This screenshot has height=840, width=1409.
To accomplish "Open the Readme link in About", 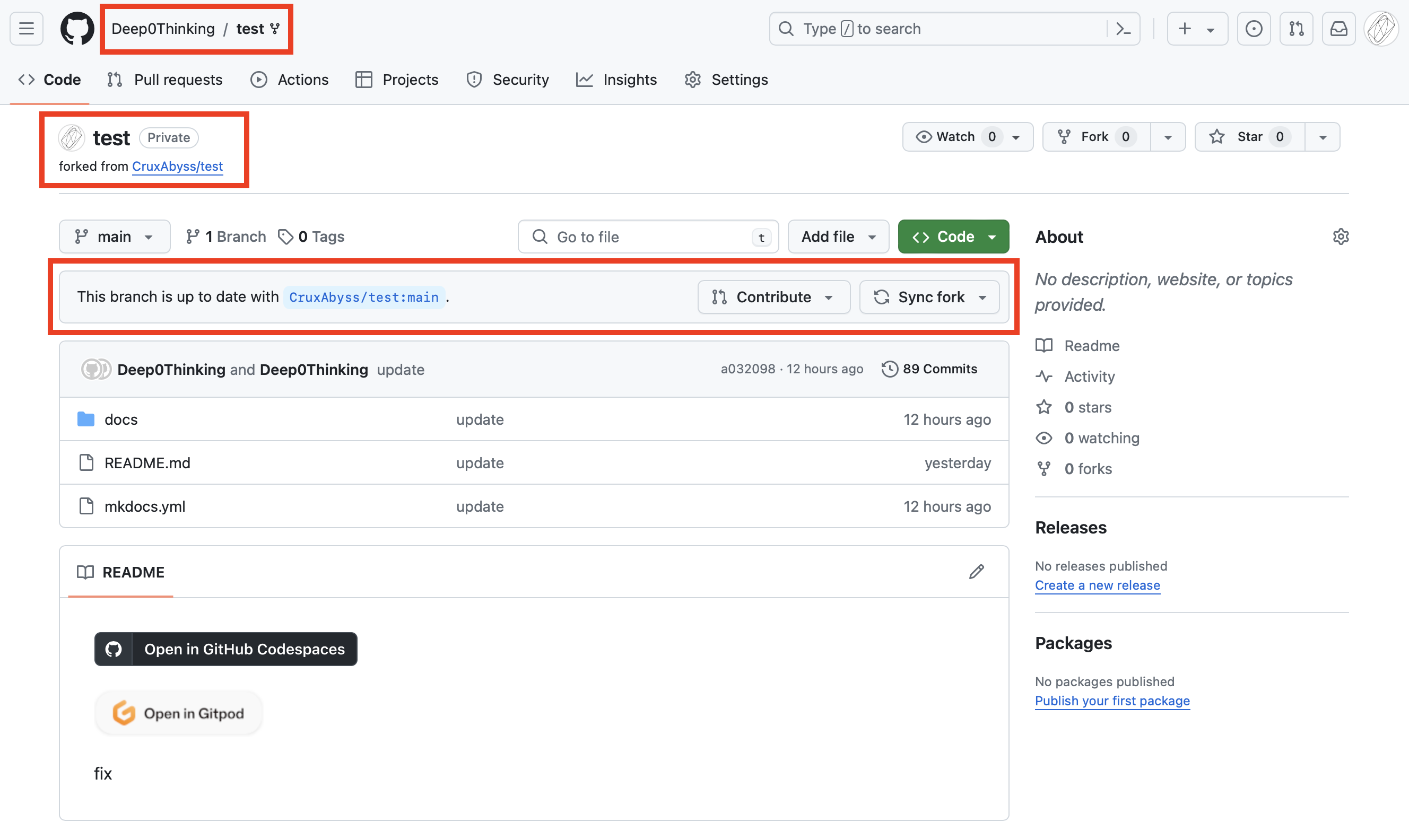I will tap(1077, 345).
